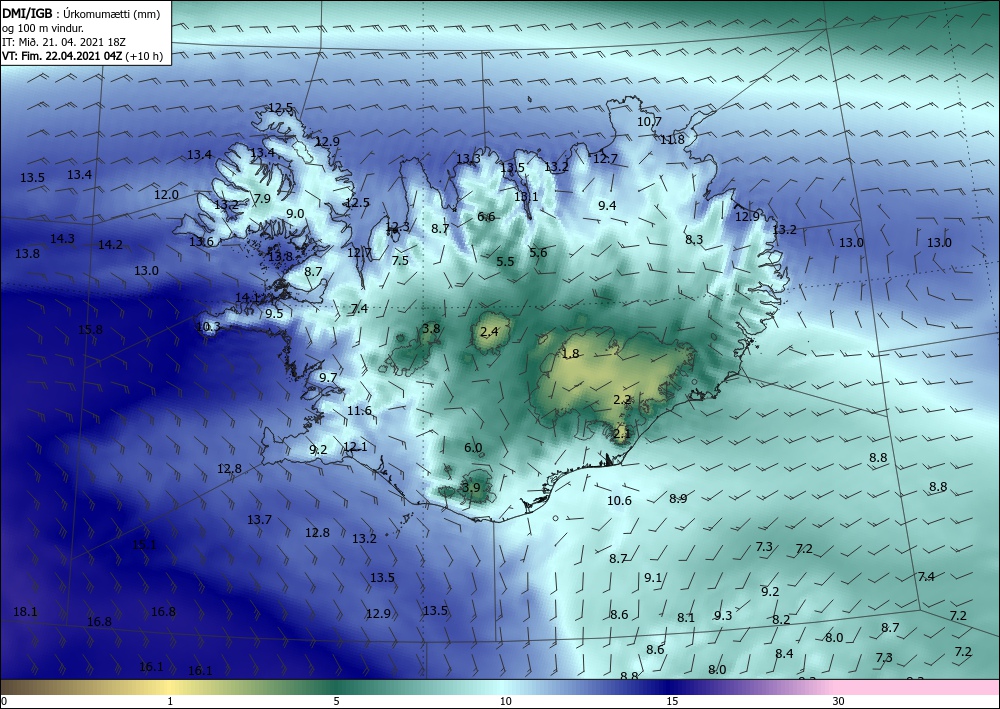This screenshot has height=709, width=1000.
Task: Select the 5 tick on the color scale
Action: 336,702
